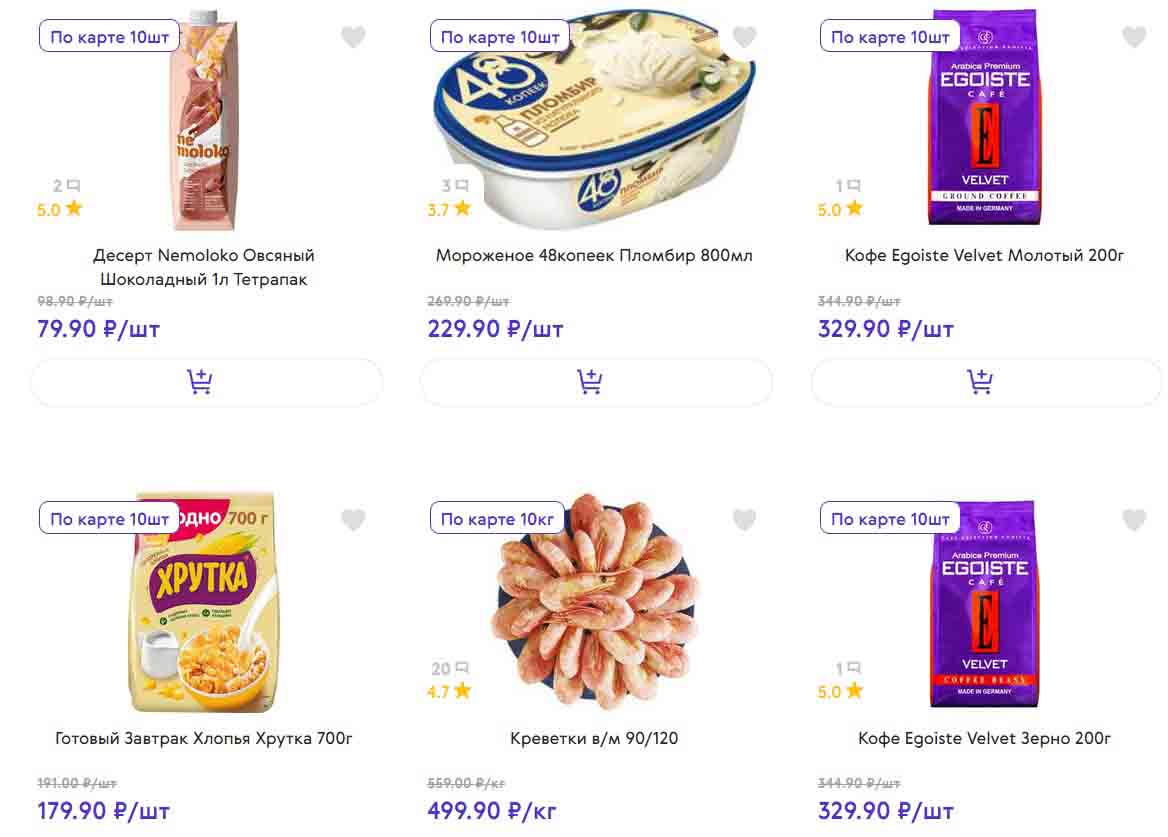Click the 3.7 star rating on Пломбир
The width and height of the screenshot is (1168, 837).
point(449,209)
